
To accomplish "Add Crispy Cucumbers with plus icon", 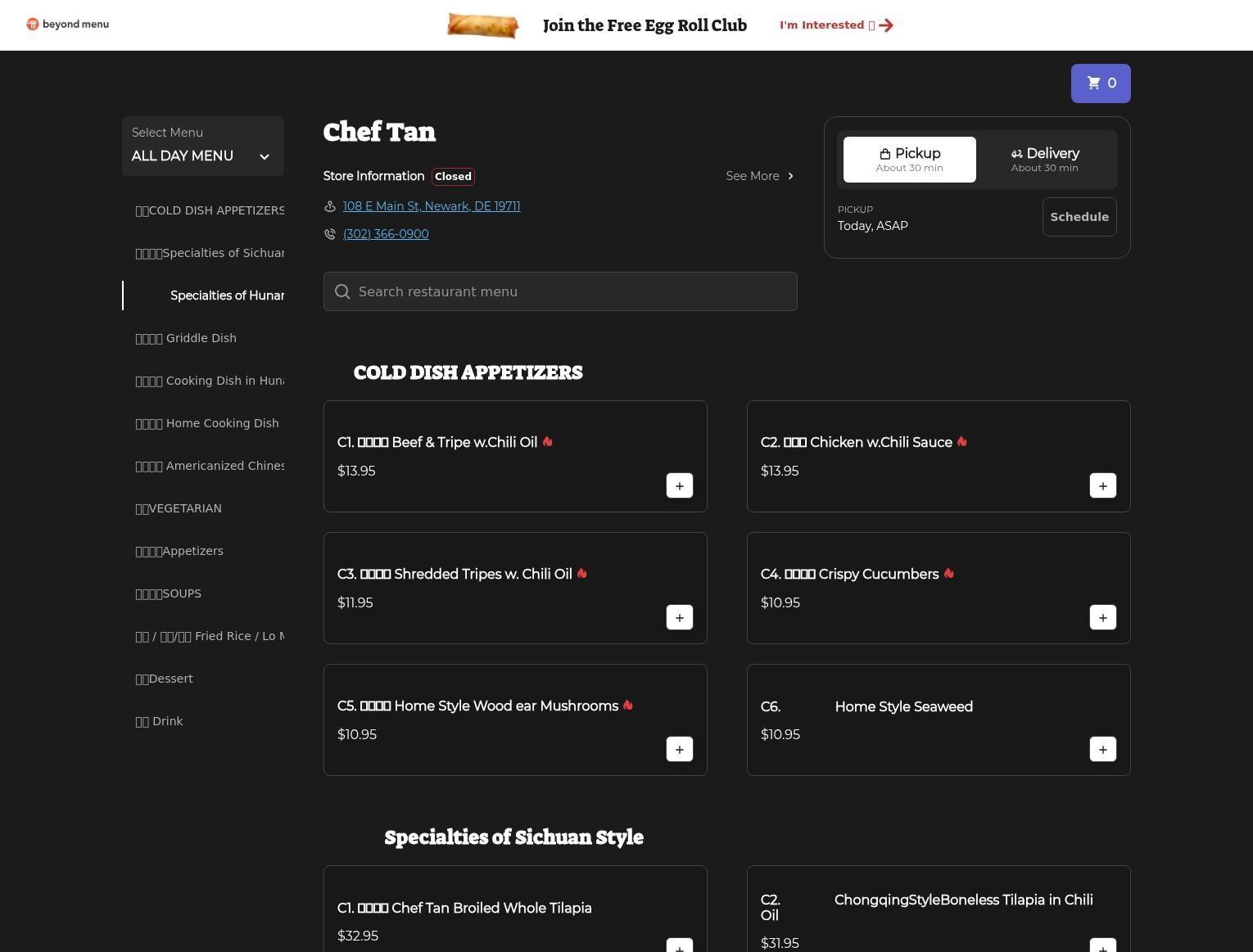I will [1102, 617].
